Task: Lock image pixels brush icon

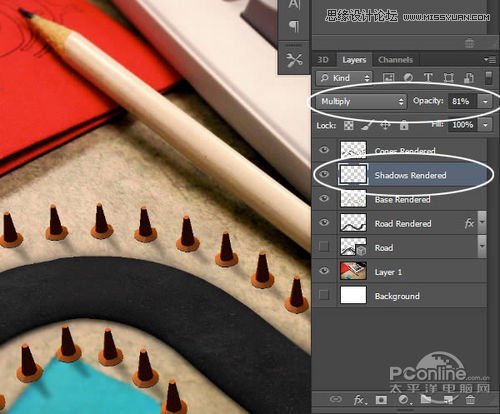Action: (x=367, y=125)
